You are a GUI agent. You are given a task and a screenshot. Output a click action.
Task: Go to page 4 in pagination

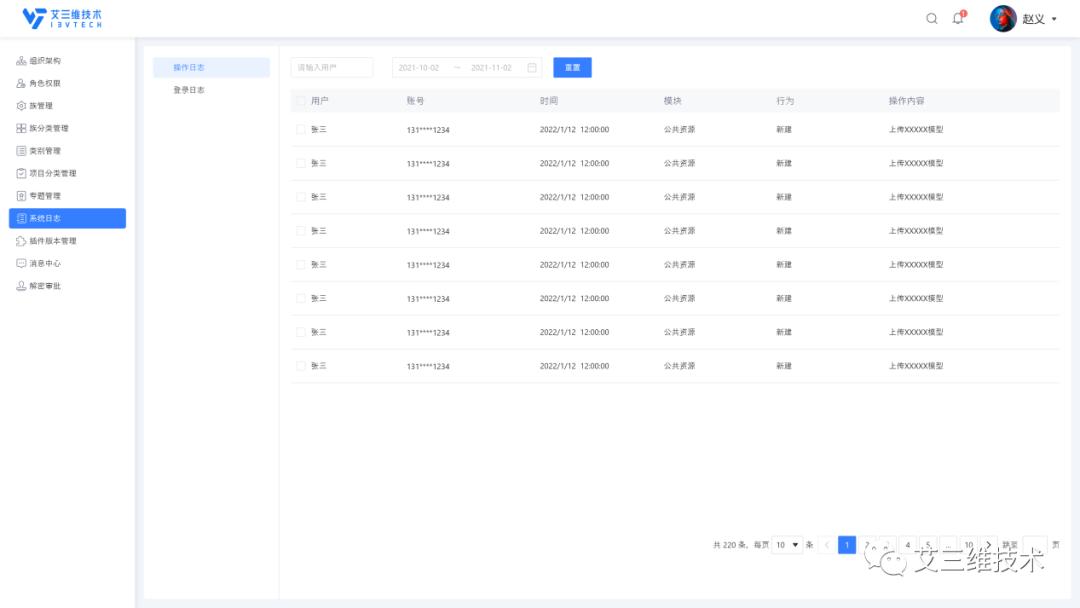pos(908,545)
